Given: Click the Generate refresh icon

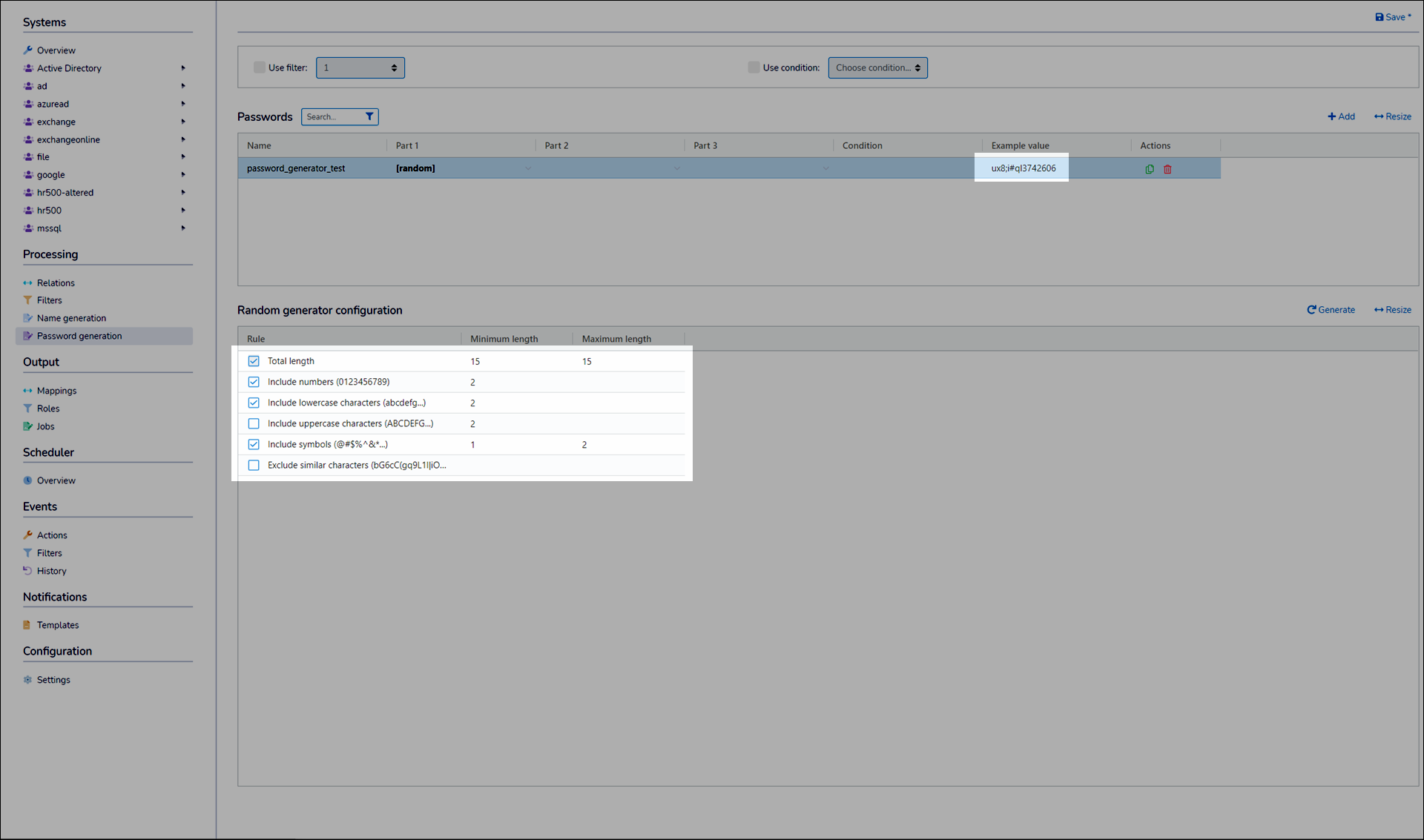Looking at the screenshot, I should click(x=1311, y=310).
